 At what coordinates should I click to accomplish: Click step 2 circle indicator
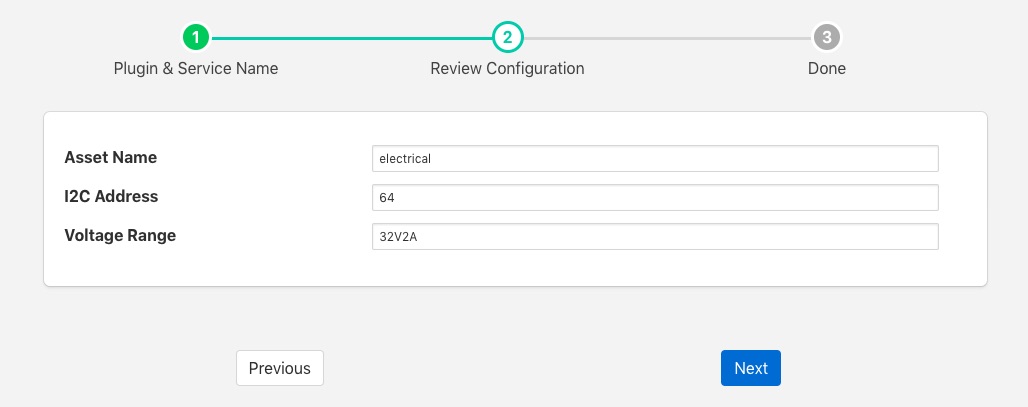[507, 38]
